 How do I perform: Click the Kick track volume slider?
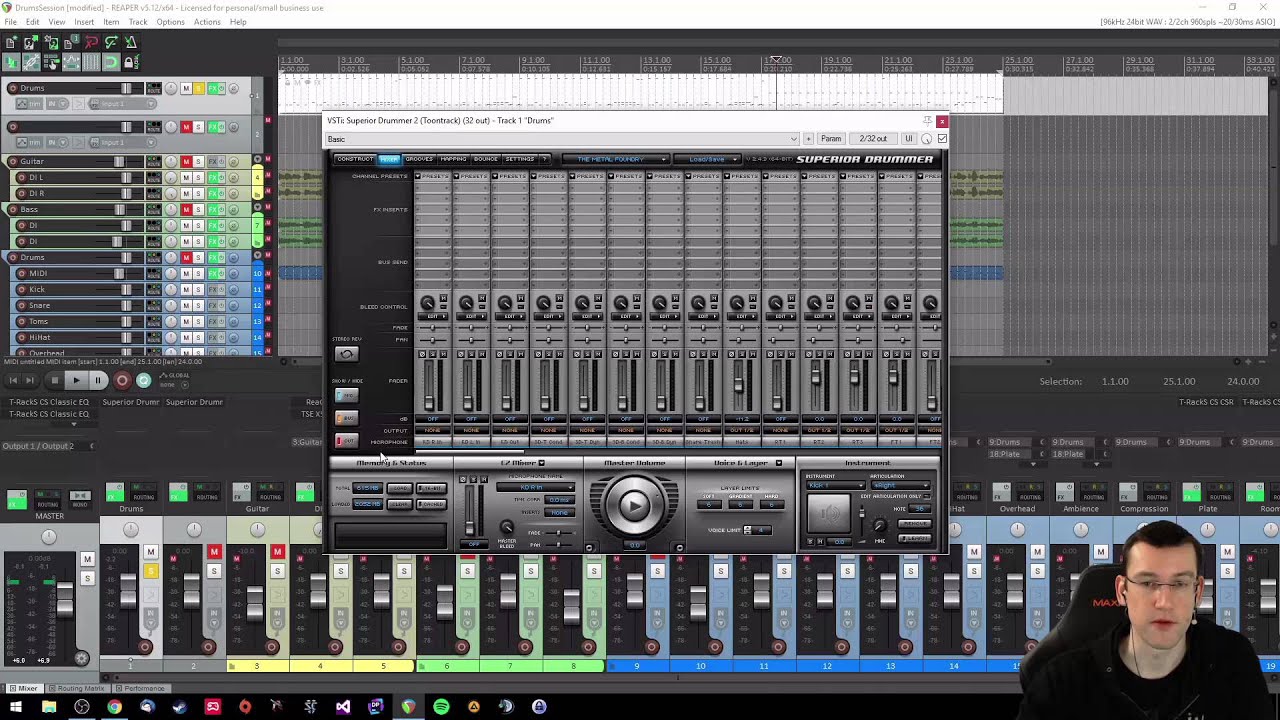126,289
